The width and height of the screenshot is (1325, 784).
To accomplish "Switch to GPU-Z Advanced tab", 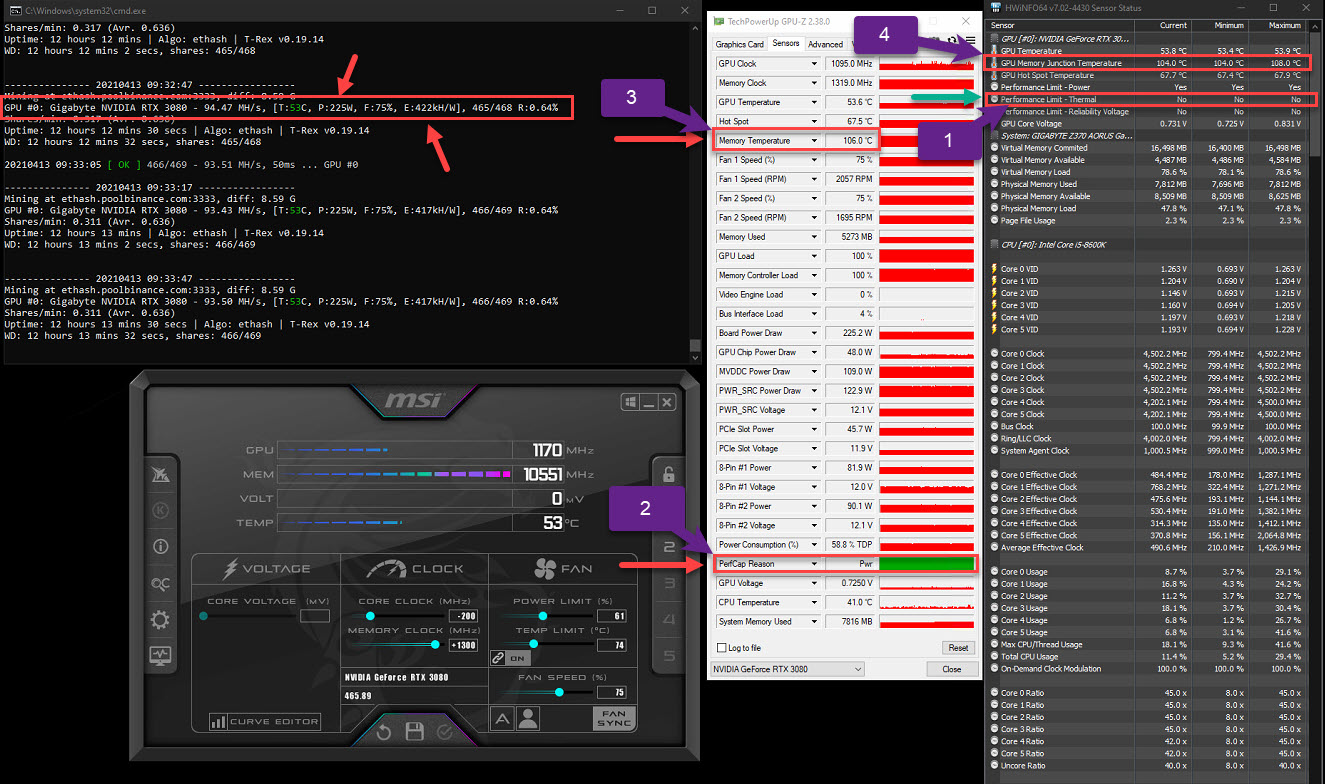I will coord(825,44).
